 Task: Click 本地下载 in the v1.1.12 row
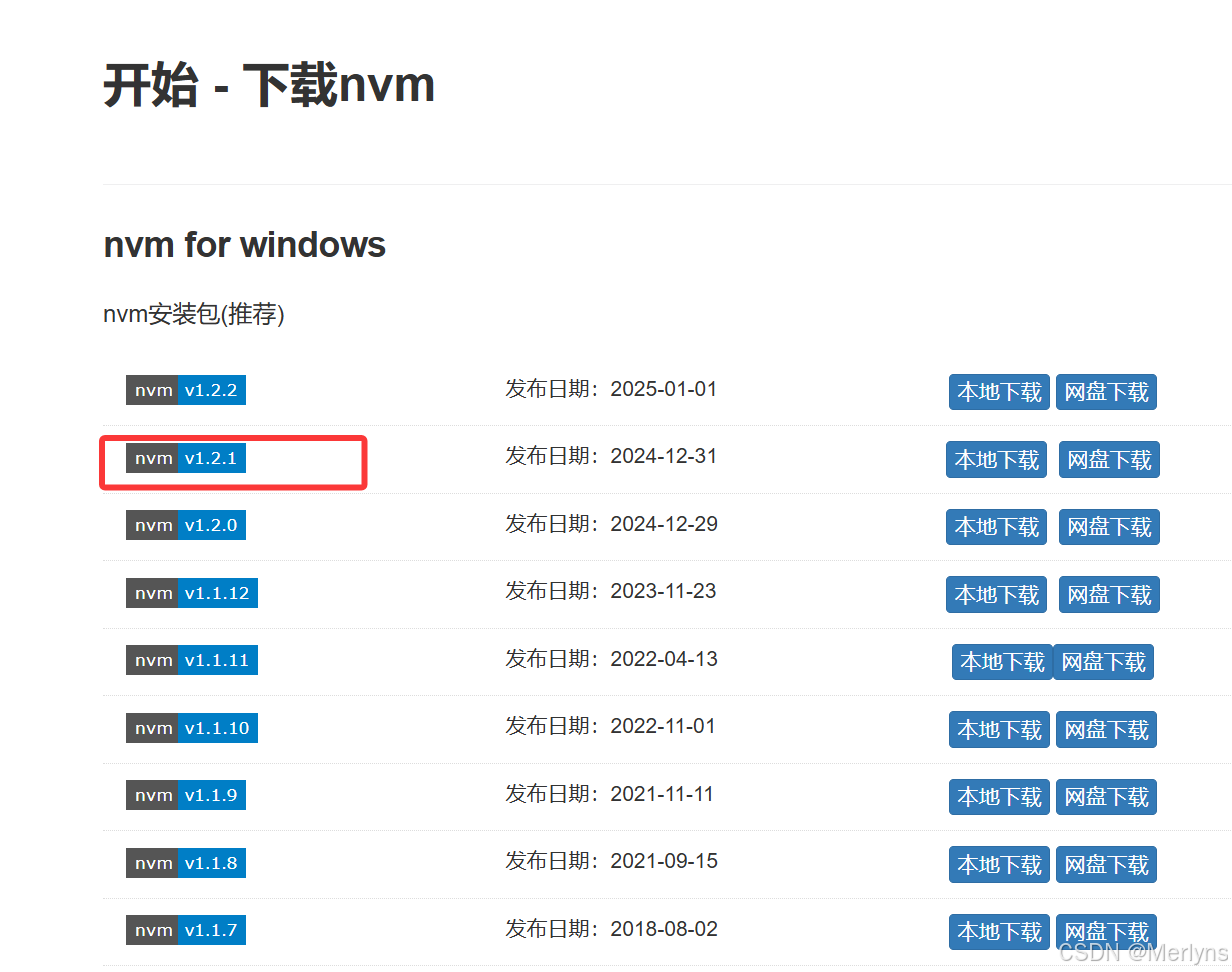997,595
